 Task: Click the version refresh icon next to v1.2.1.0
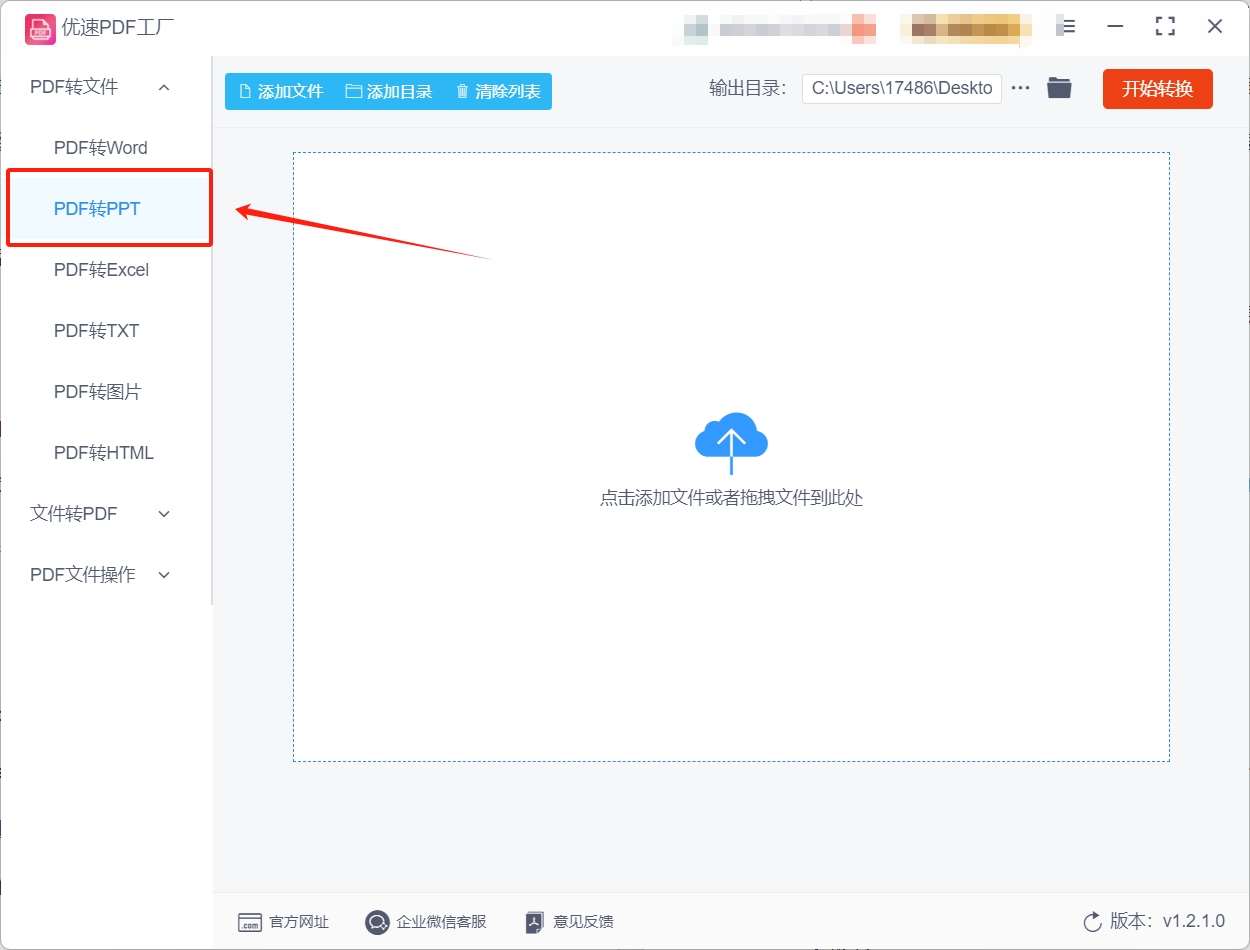(1090, 922)
